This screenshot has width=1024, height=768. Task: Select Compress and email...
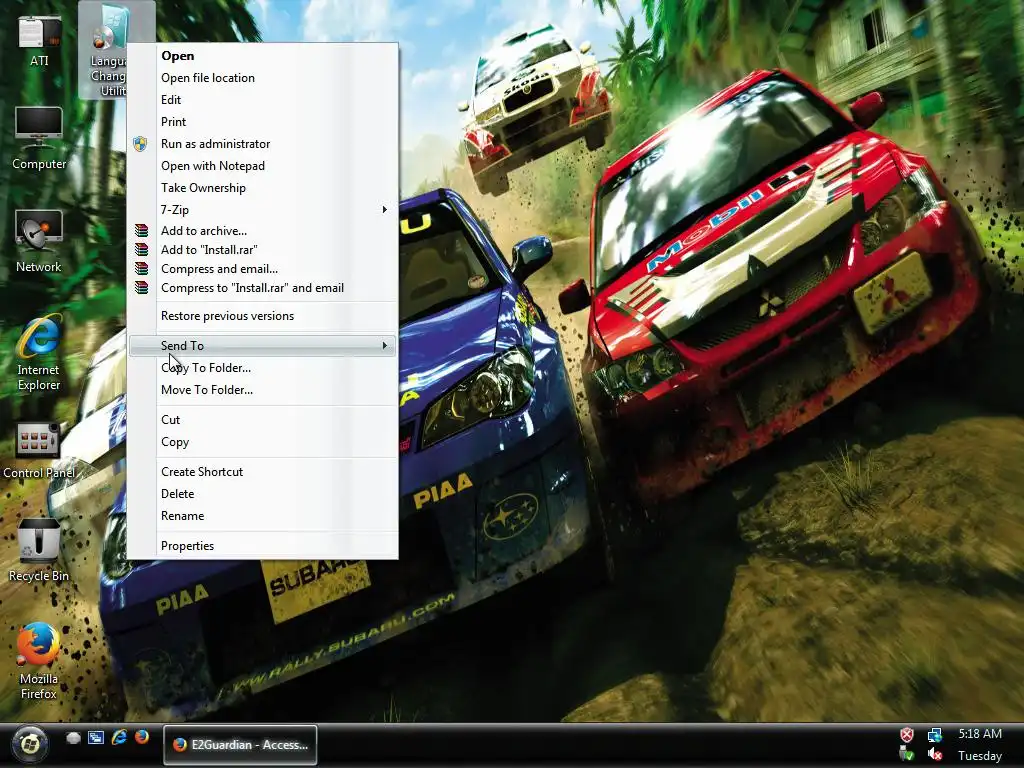pyautogui.click(x=263, y=268)
